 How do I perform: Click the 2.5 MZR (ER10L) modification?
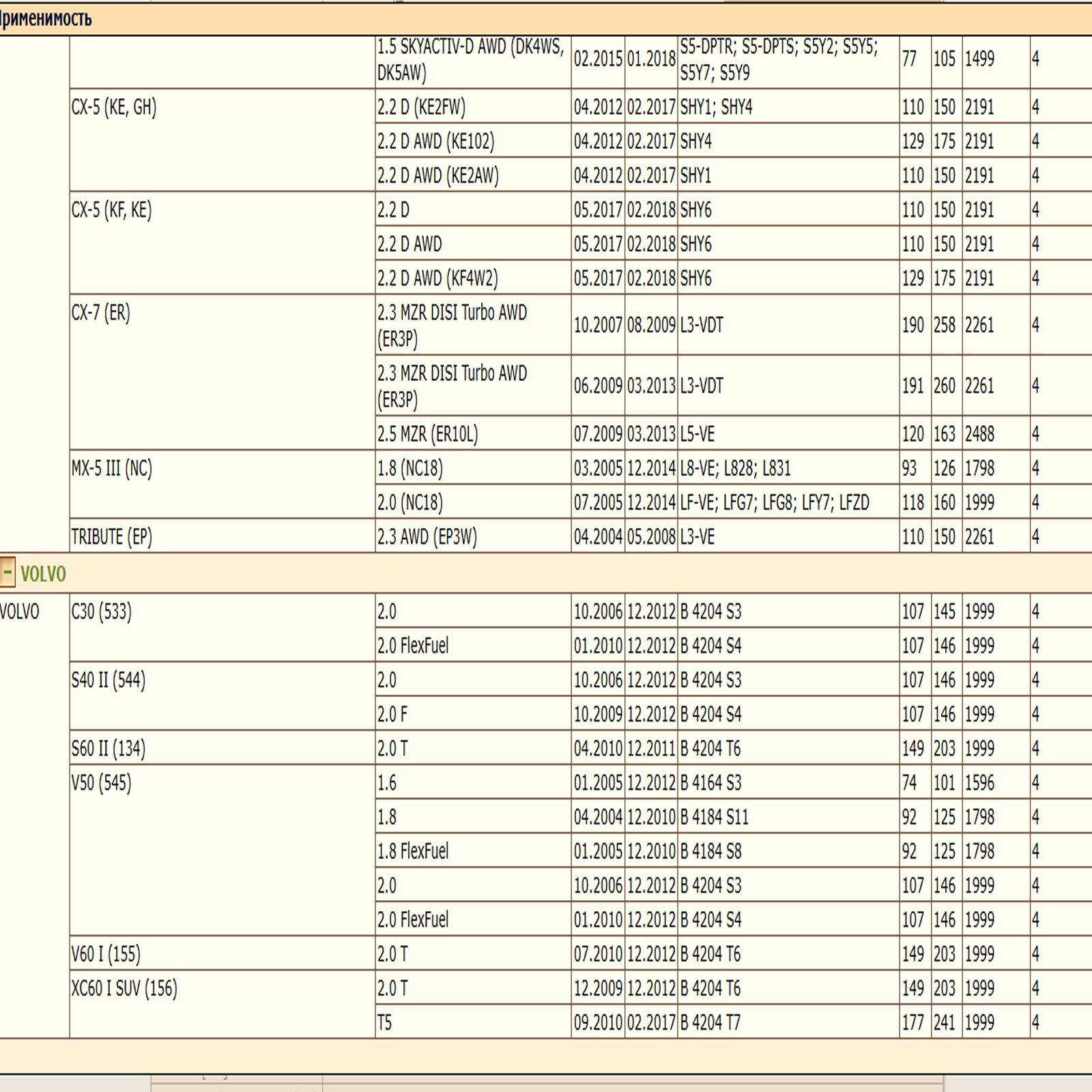tap(427, 434)
